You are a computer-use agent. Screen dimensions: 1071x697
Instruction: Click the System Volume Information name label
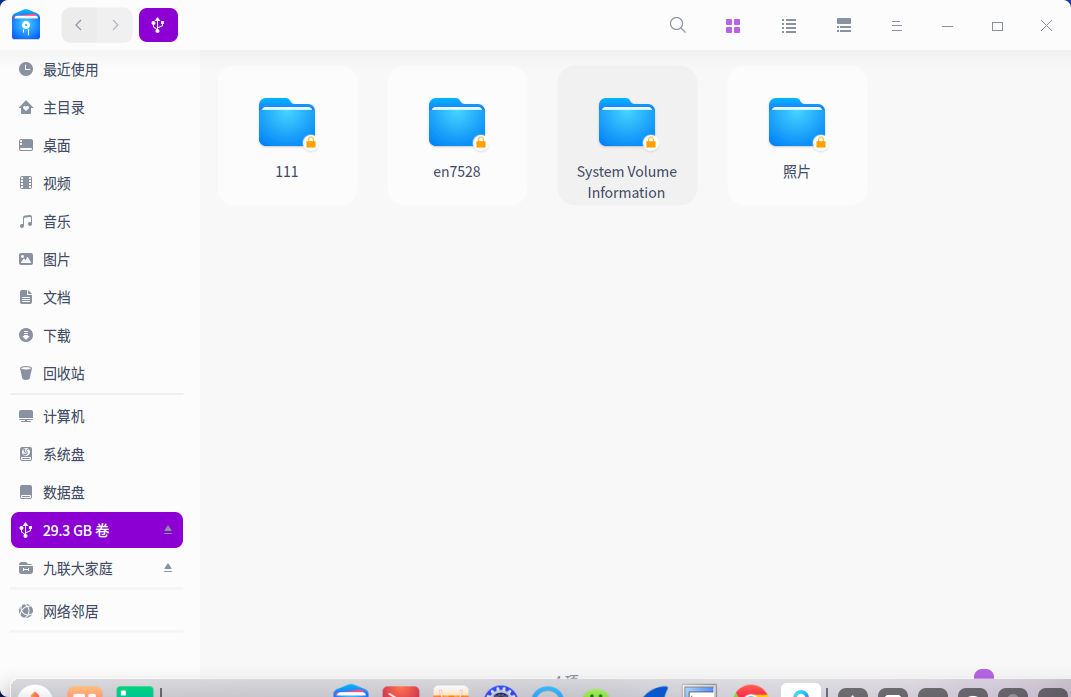coord(627,182)
